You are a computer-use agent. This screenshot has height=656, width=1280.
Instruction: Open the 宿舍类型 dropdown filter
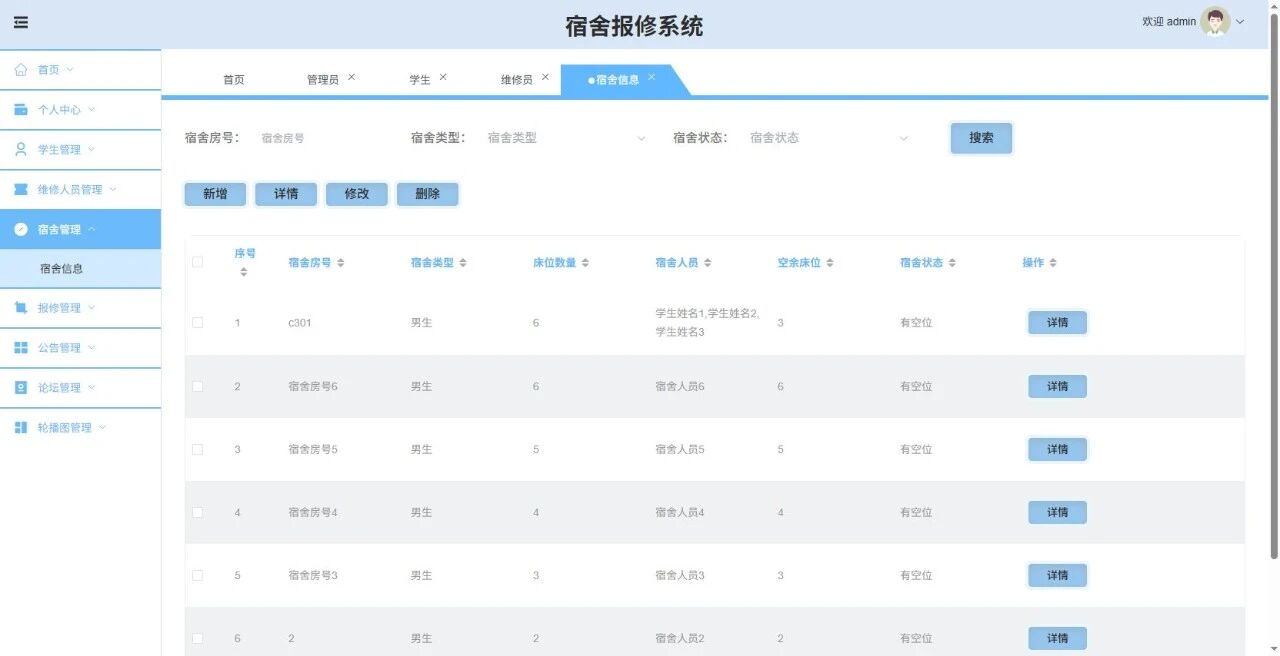(x=566, y=138)
